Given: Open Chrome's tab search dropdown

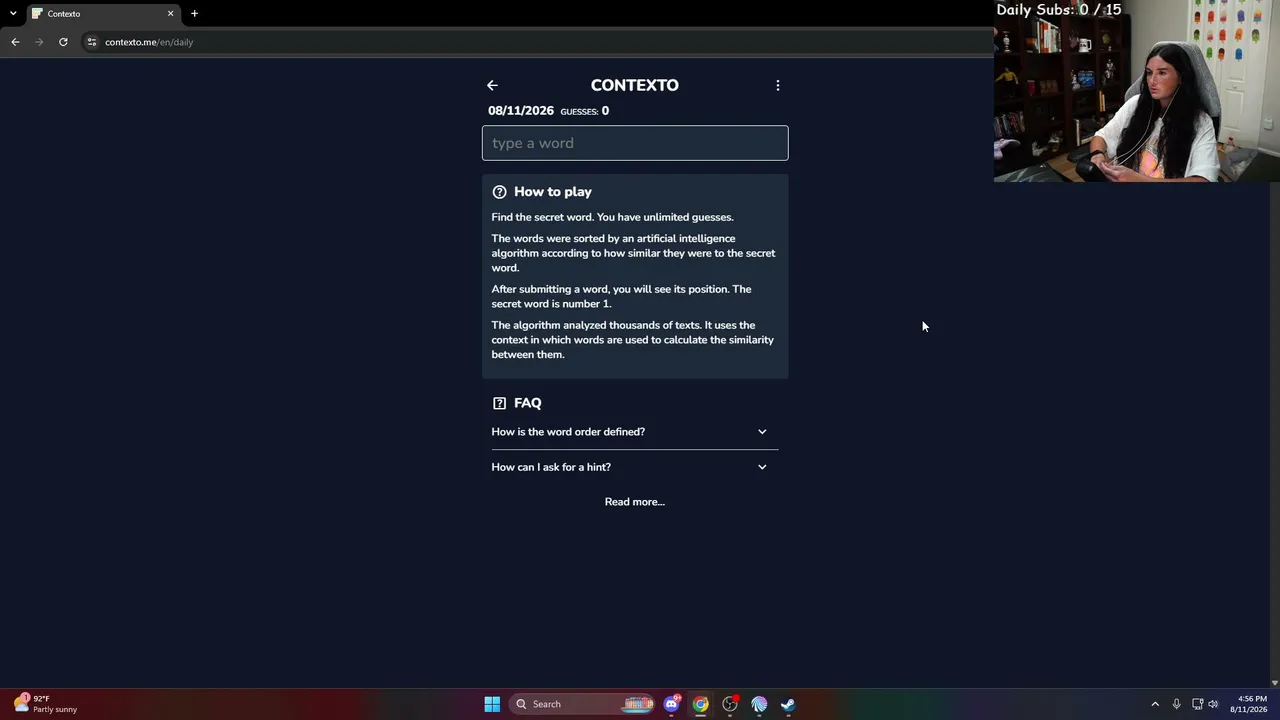Looking at the screenshot, I should [12, 14].
